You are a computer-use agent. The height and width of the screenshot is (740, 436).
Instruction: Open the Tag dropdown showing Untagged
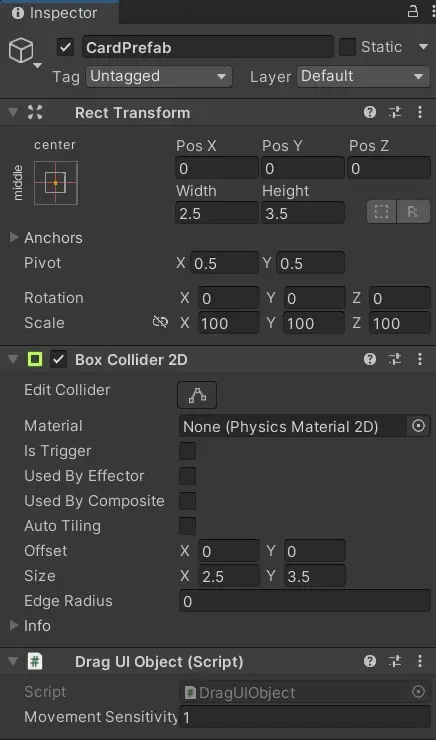click(159, 76)
